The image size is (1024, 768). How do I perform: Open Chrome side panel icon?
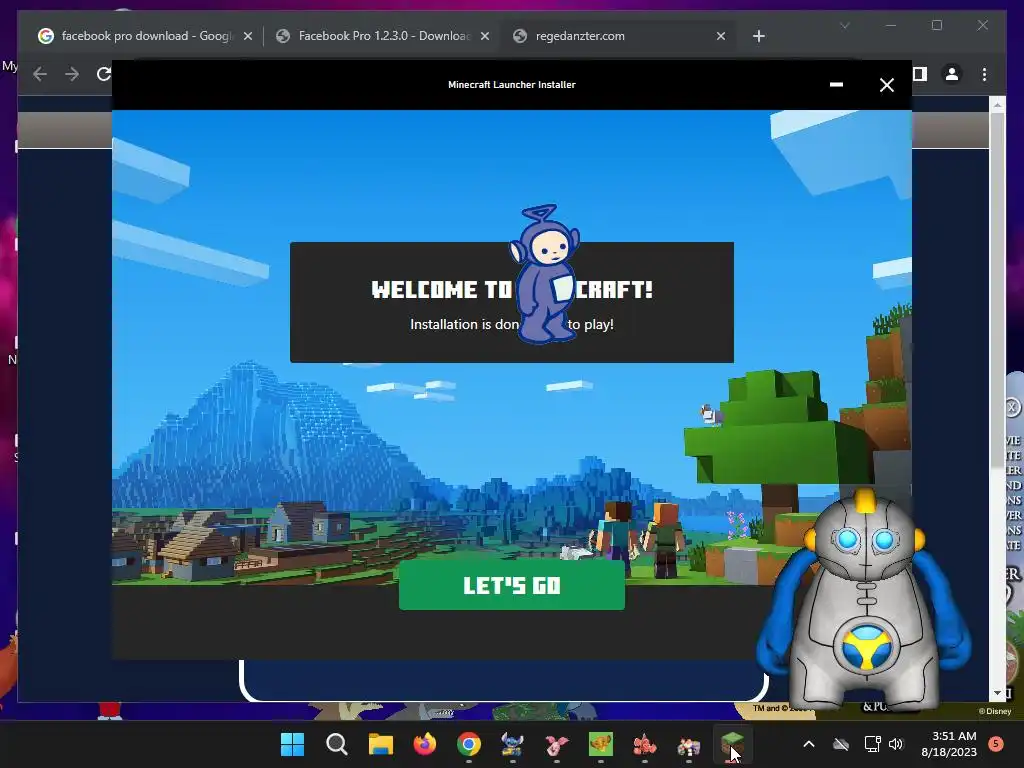pos(920,74)
